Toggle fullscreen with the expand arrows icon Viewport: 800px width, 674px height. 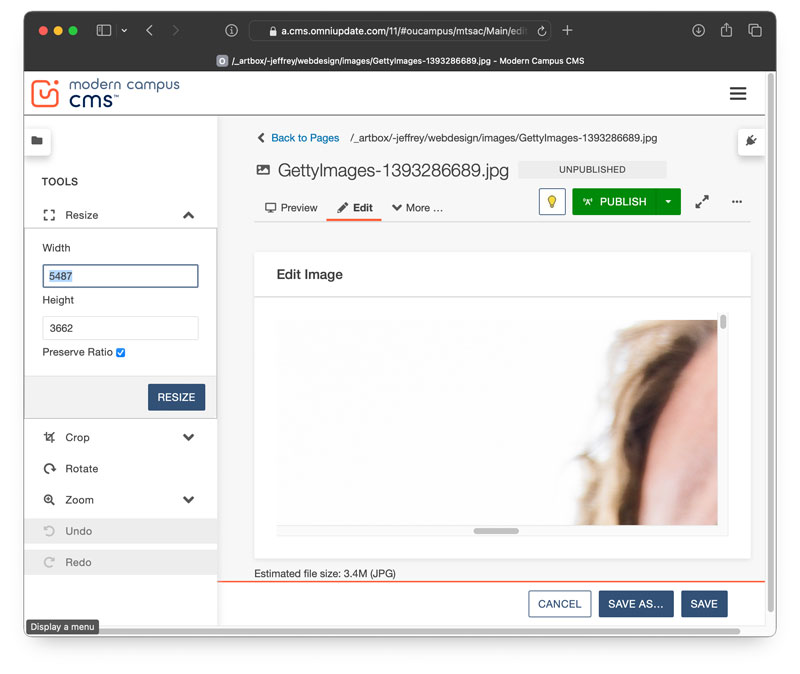pyautogui.click(x=702, y=202)
